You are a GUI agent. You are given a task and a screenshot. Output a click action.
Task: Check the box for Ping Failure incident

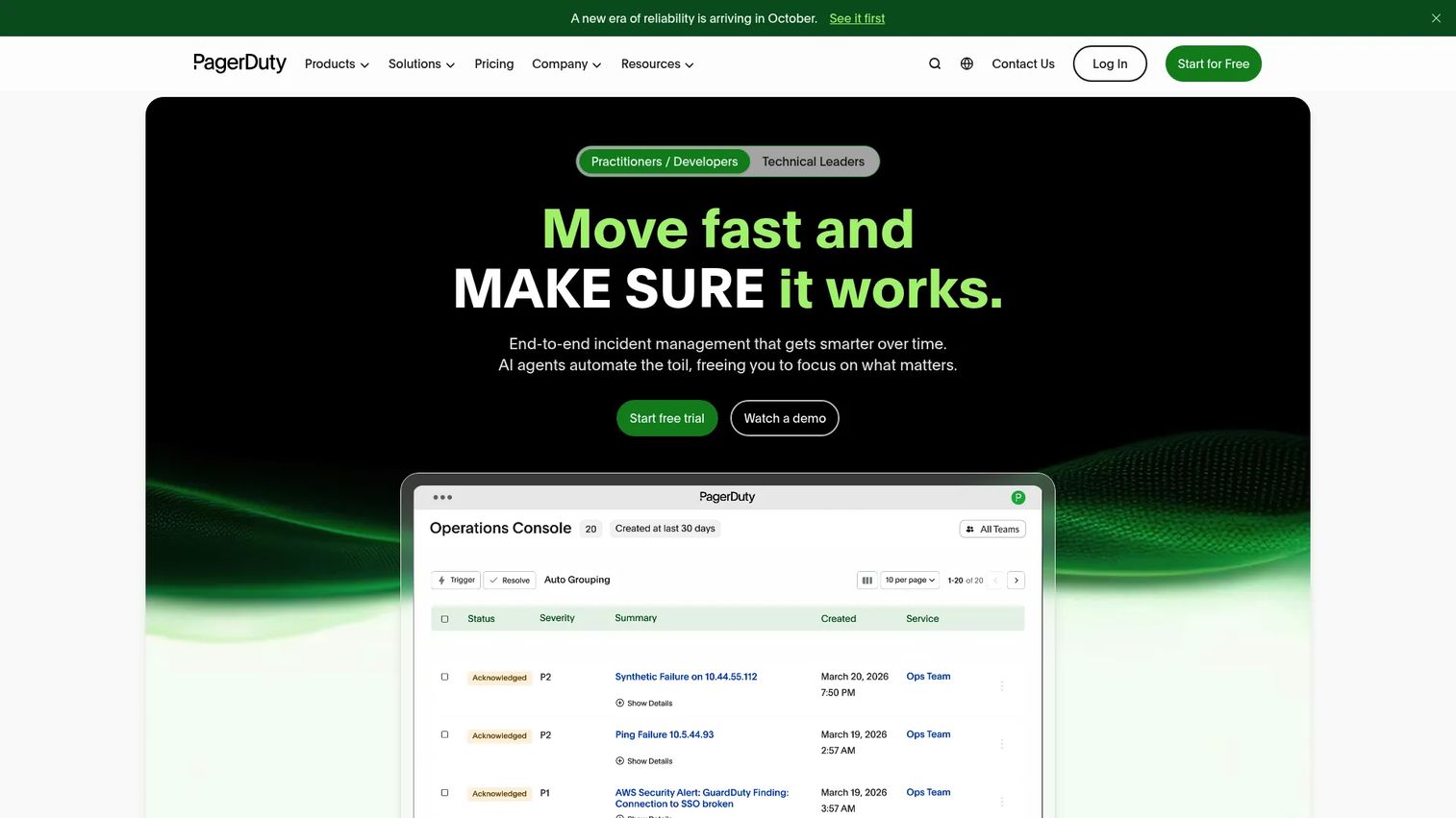pos(444,734)
